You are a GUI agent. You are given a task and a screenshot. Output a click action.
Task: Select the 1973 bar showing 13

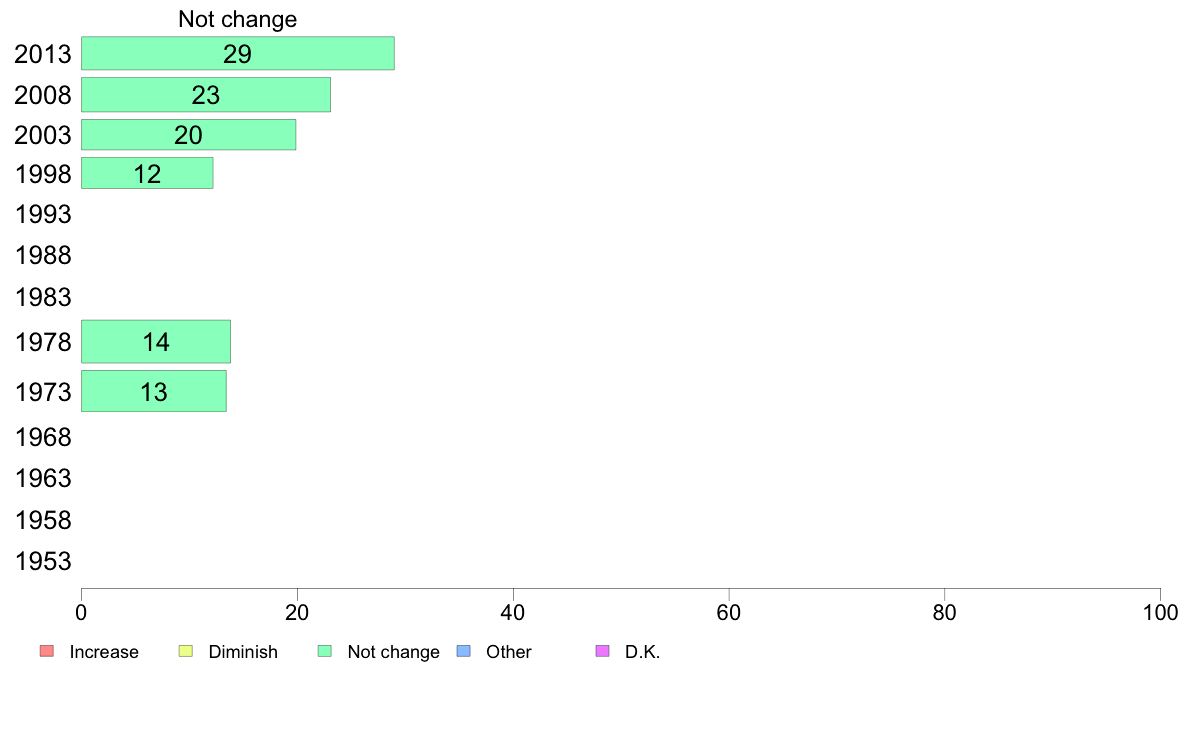pos(154,391)
